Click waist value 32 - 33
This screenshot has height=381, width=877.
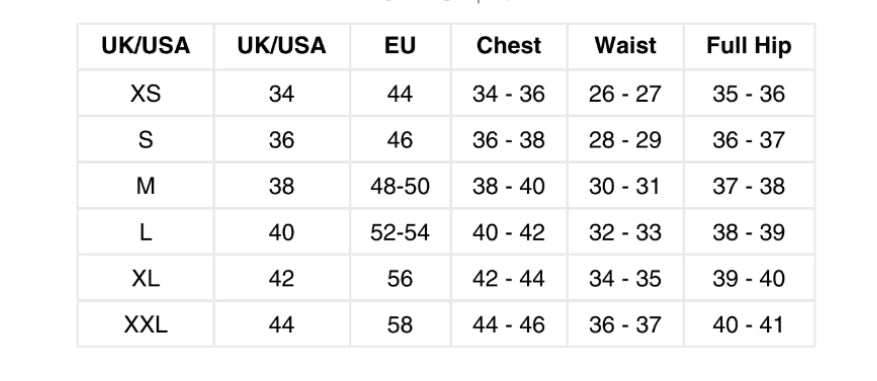click(x=625, y=232)
